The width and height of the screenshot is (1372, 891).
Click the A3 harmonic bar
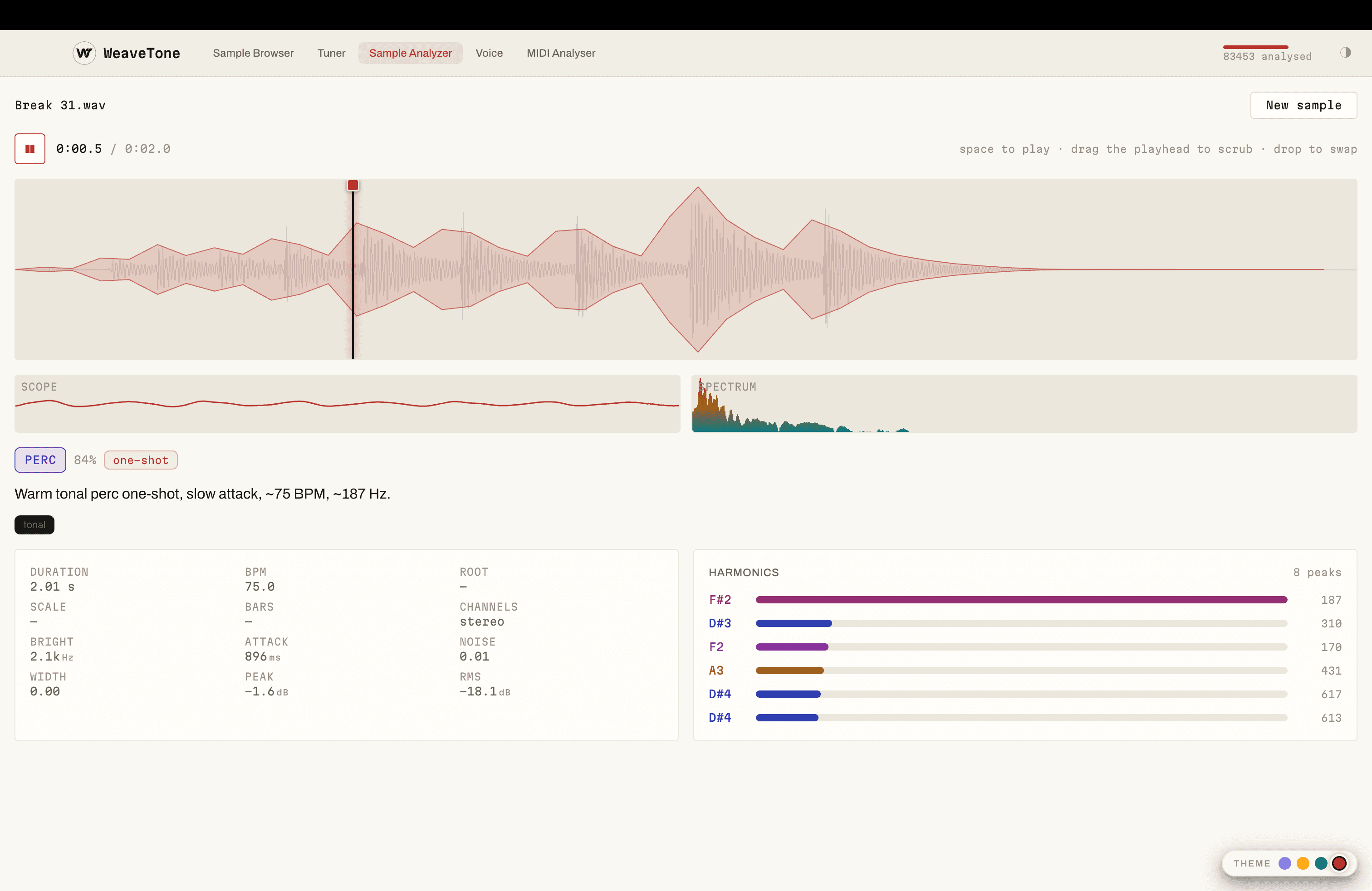[1021, 671]
